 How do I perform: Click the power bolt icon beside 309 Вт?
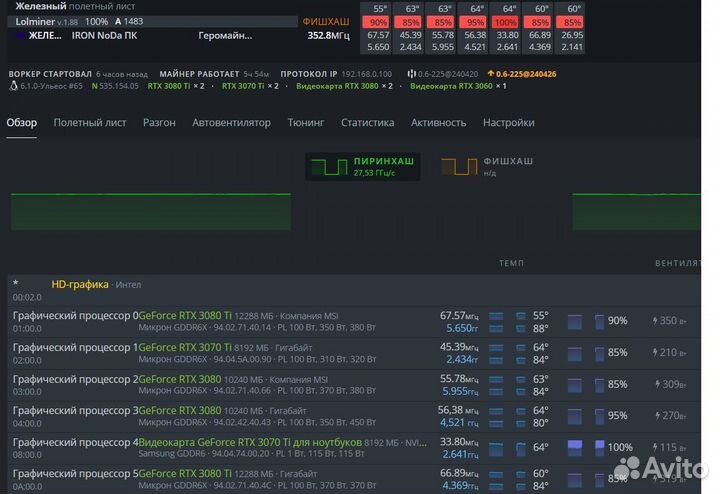(658, 384)
